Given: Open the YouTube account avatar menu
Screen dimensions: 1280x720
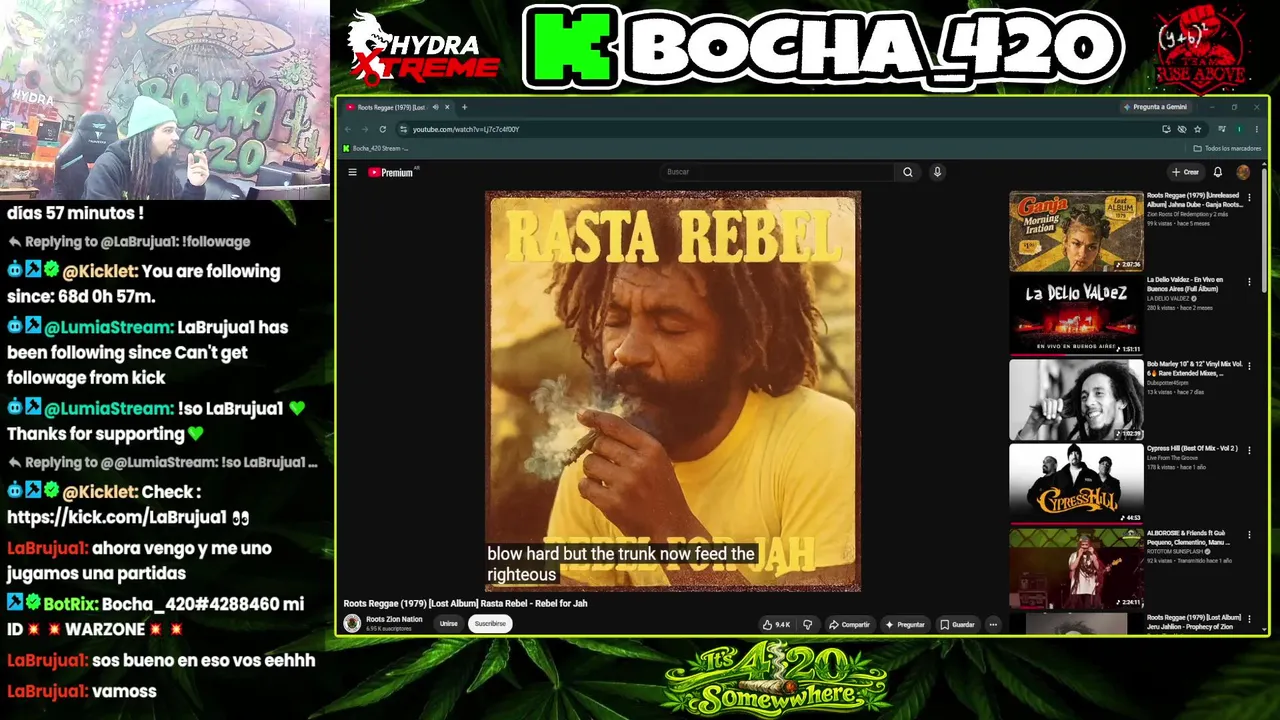Looking at the screenshot, I should click(1243, 172).
